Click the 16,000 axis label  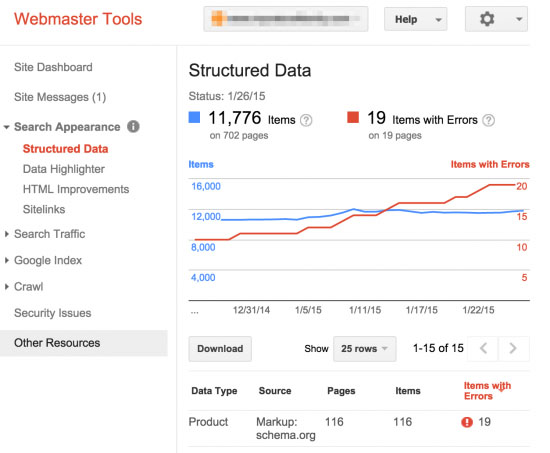[206, 186]
